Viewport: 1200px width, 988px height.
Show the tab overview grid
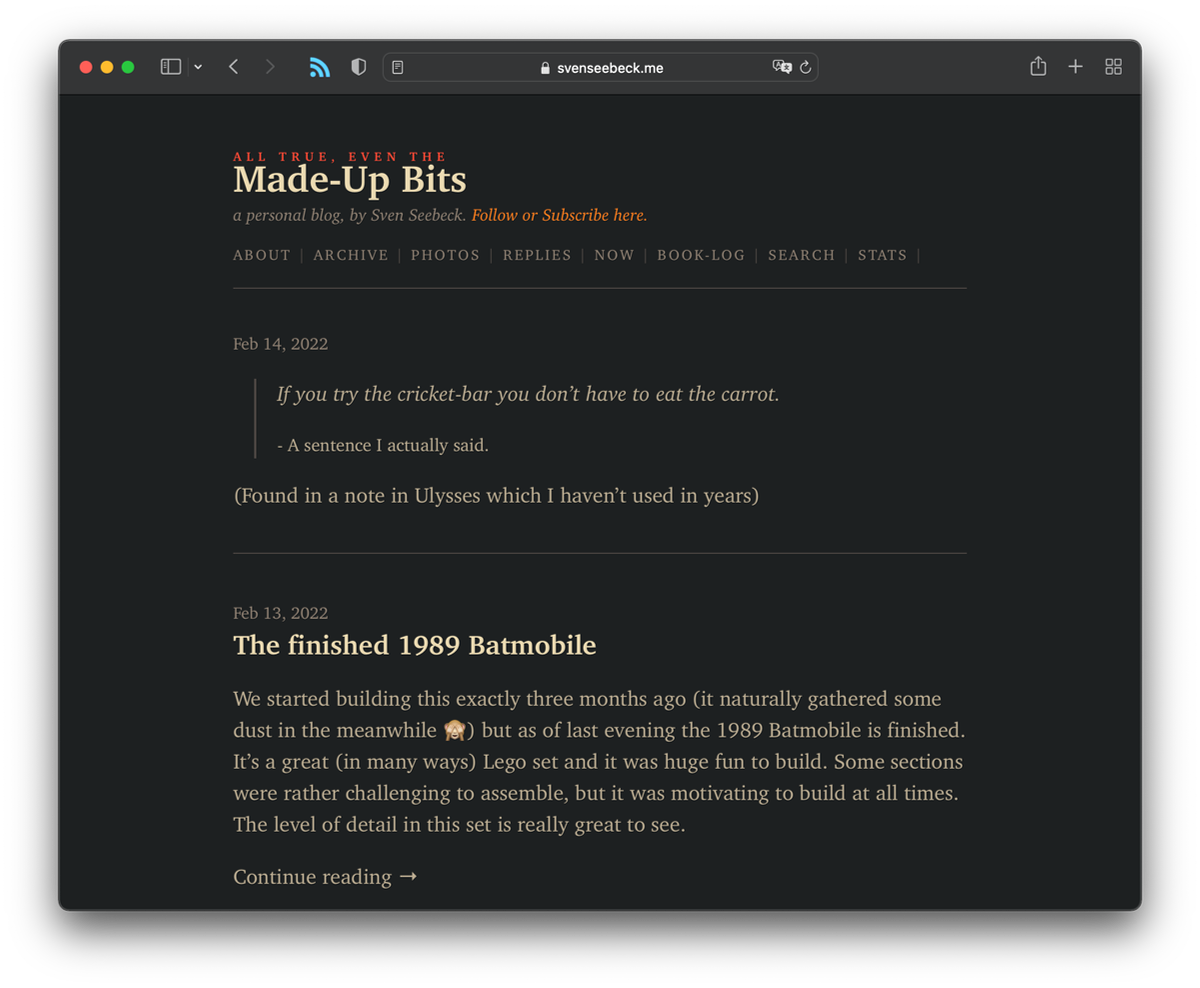pos(1113,67)
